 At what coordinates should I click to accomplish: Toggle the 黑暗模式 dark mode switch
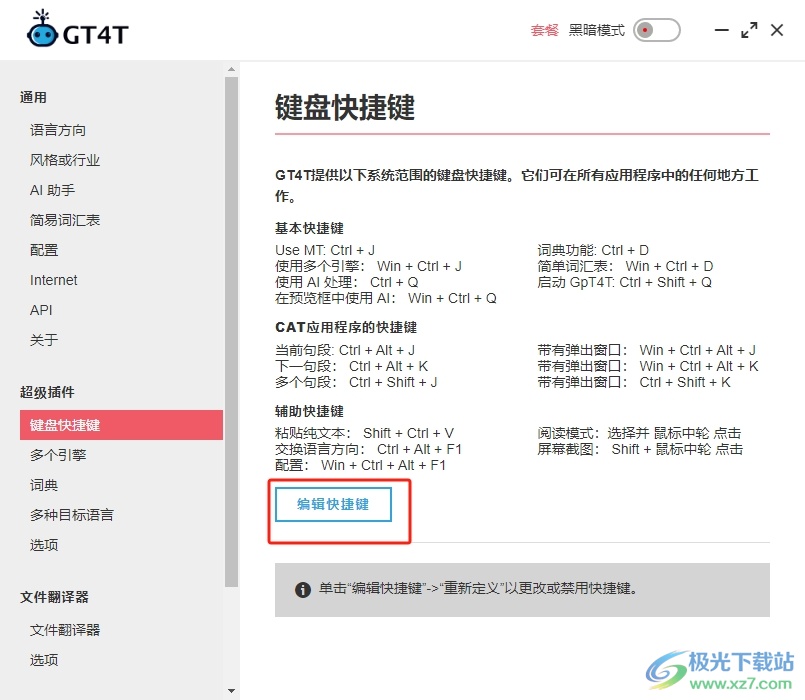657,30
